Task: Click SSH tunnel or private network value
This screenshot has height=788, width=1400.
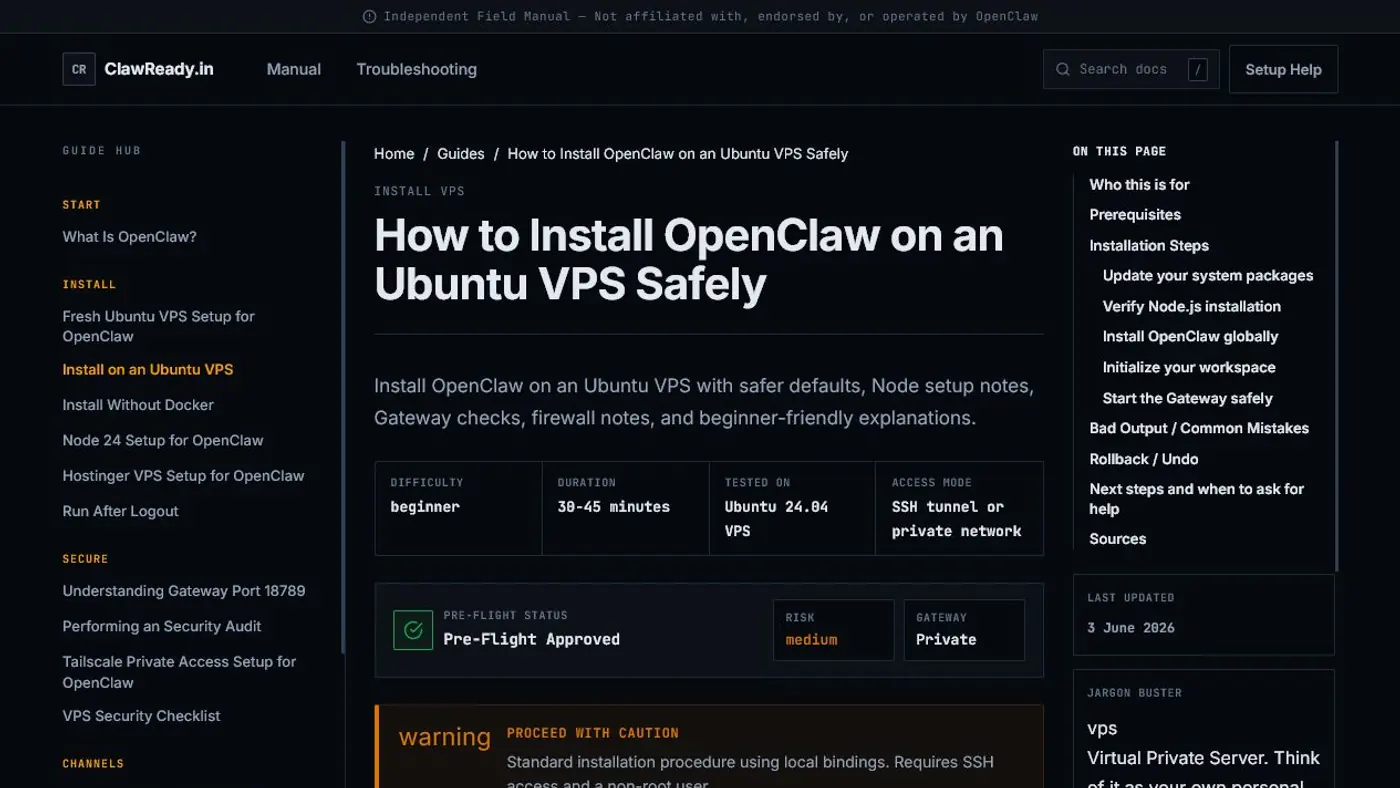Action: (x=956, y=519)
